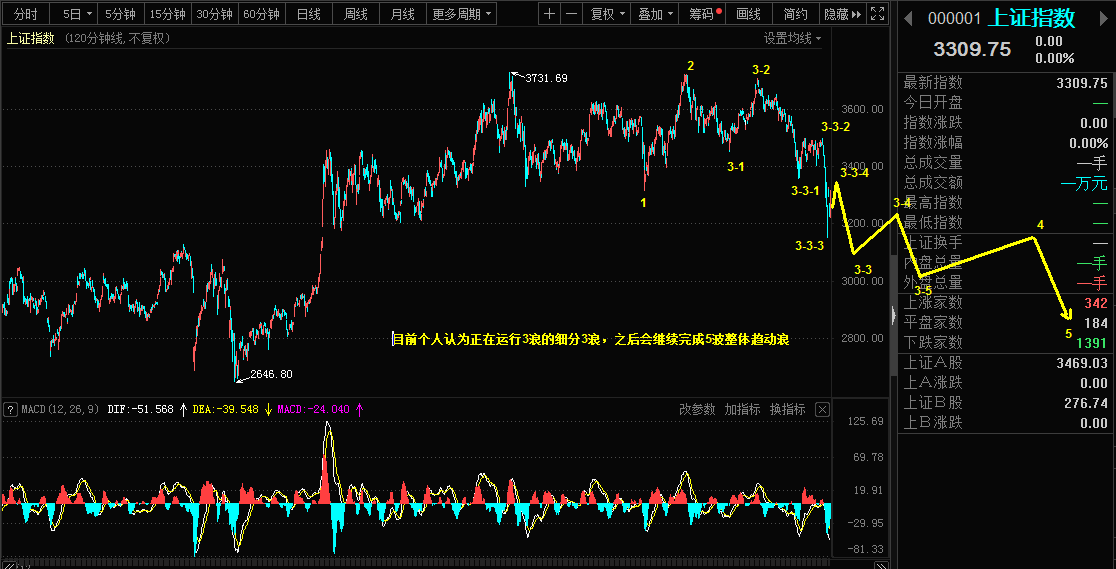Image resolution: width=1116 pixels, height=569 pixels.
Task: Click 加指标 to add an indicator
Action: [x=742, y=409]
